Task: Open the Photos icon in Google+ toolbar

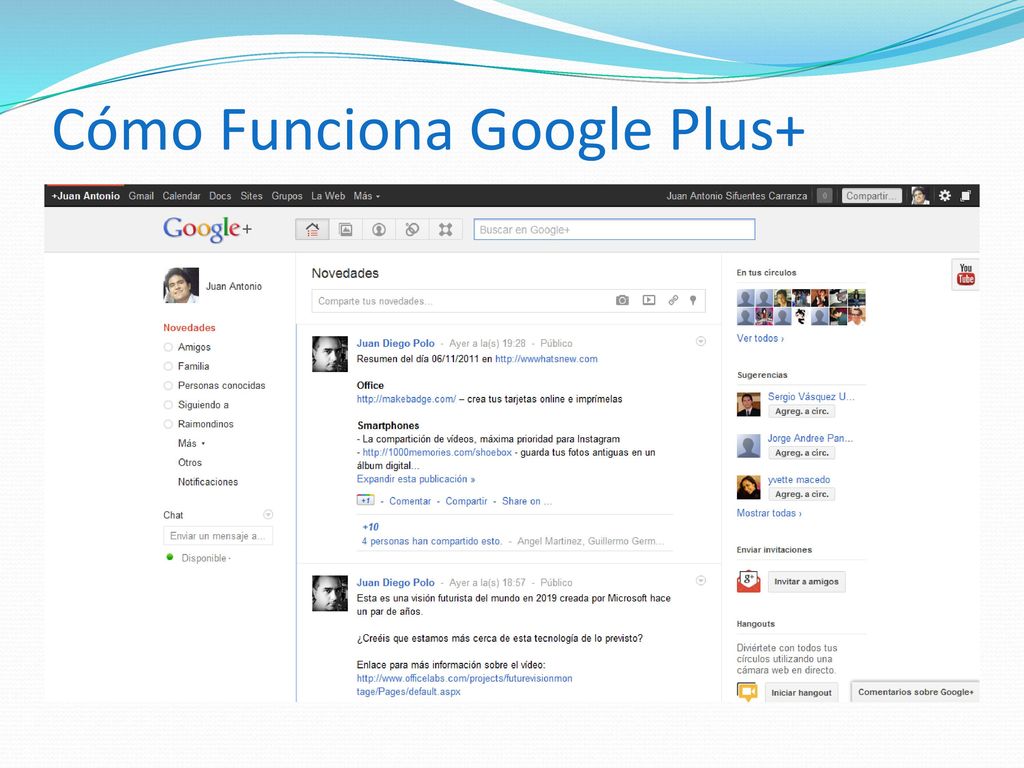Action: [x=346, y=229]
